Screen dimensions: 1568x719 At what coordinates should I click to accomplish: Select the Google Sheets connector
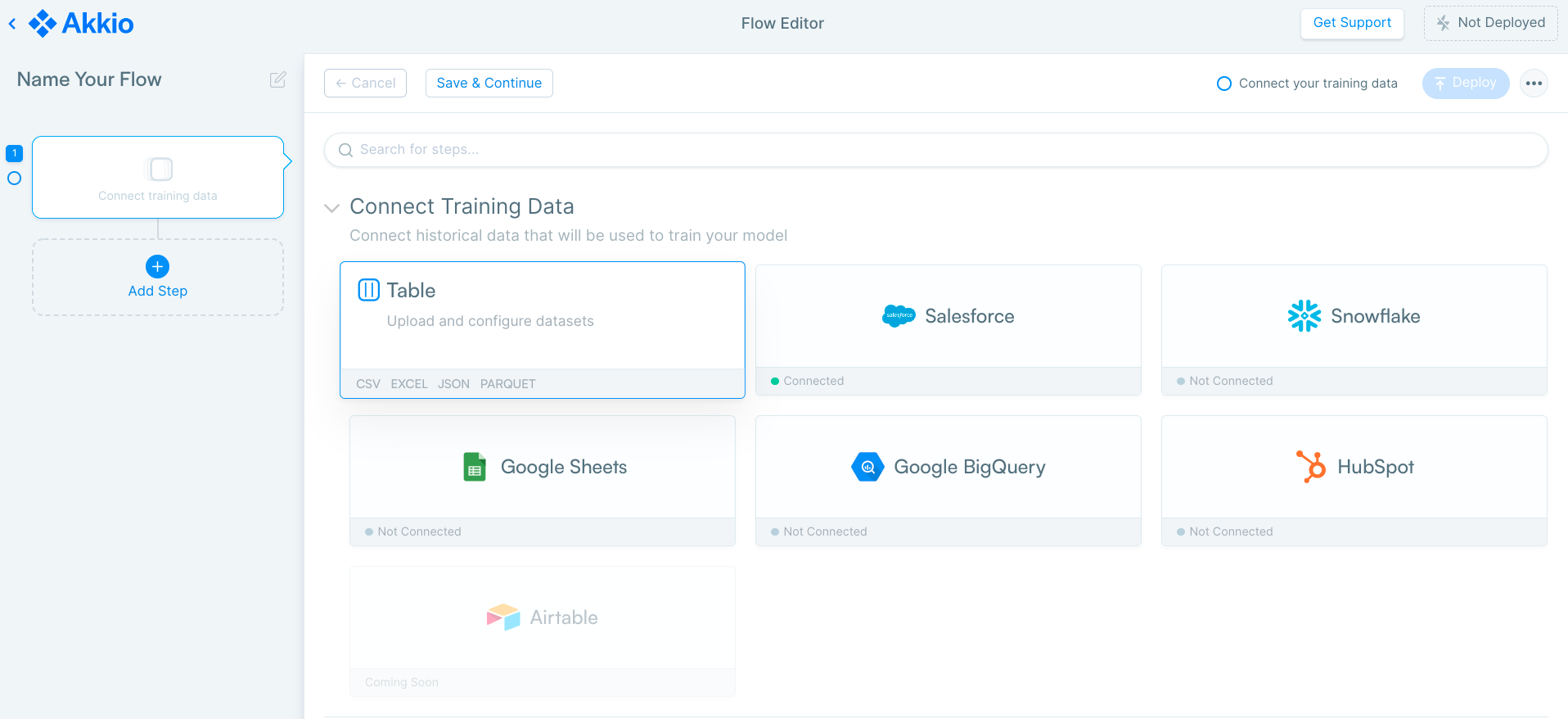[542, 468]
